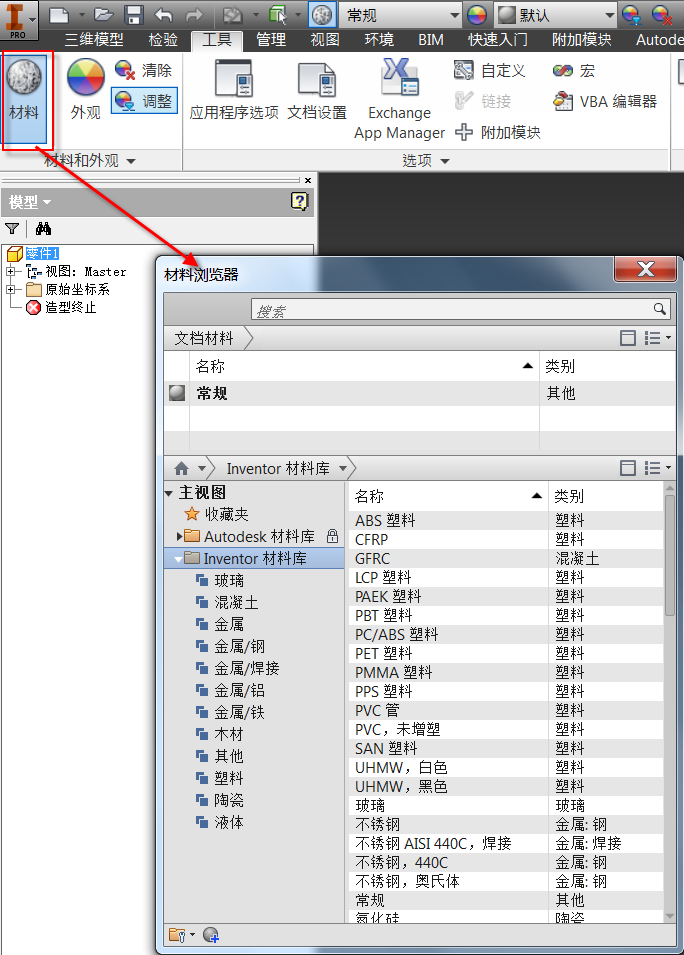The height and width of the screenshot is (955, 684).
Task: Click the 外观 (Appearance) color wheel icon
Action: (85, 90)
